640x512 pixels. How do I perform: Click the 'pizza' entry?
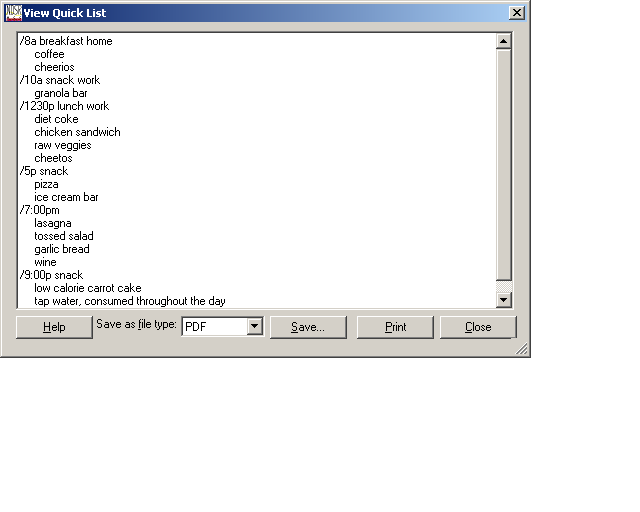pyautogui.click(x=47, y=185)
